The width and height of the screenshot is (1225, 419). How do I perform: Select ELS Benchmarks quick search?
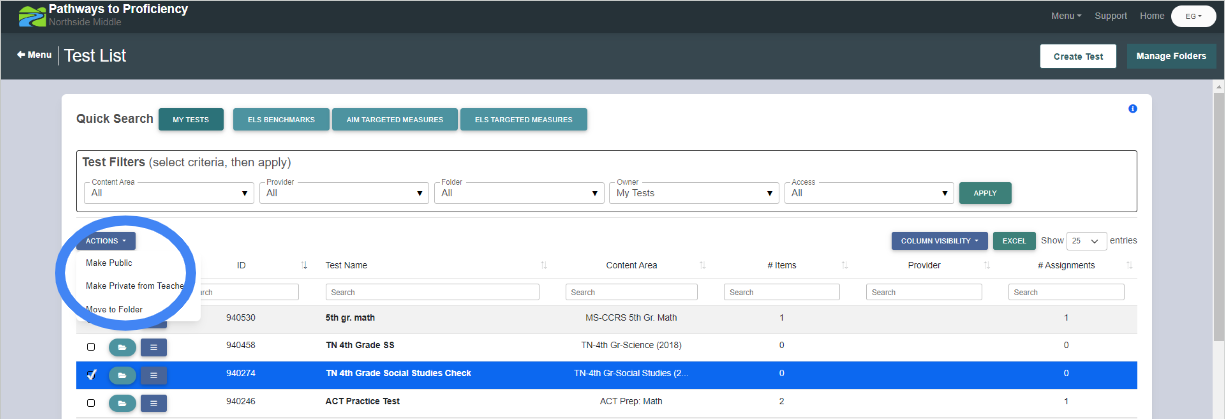click(x=281, y=120)
